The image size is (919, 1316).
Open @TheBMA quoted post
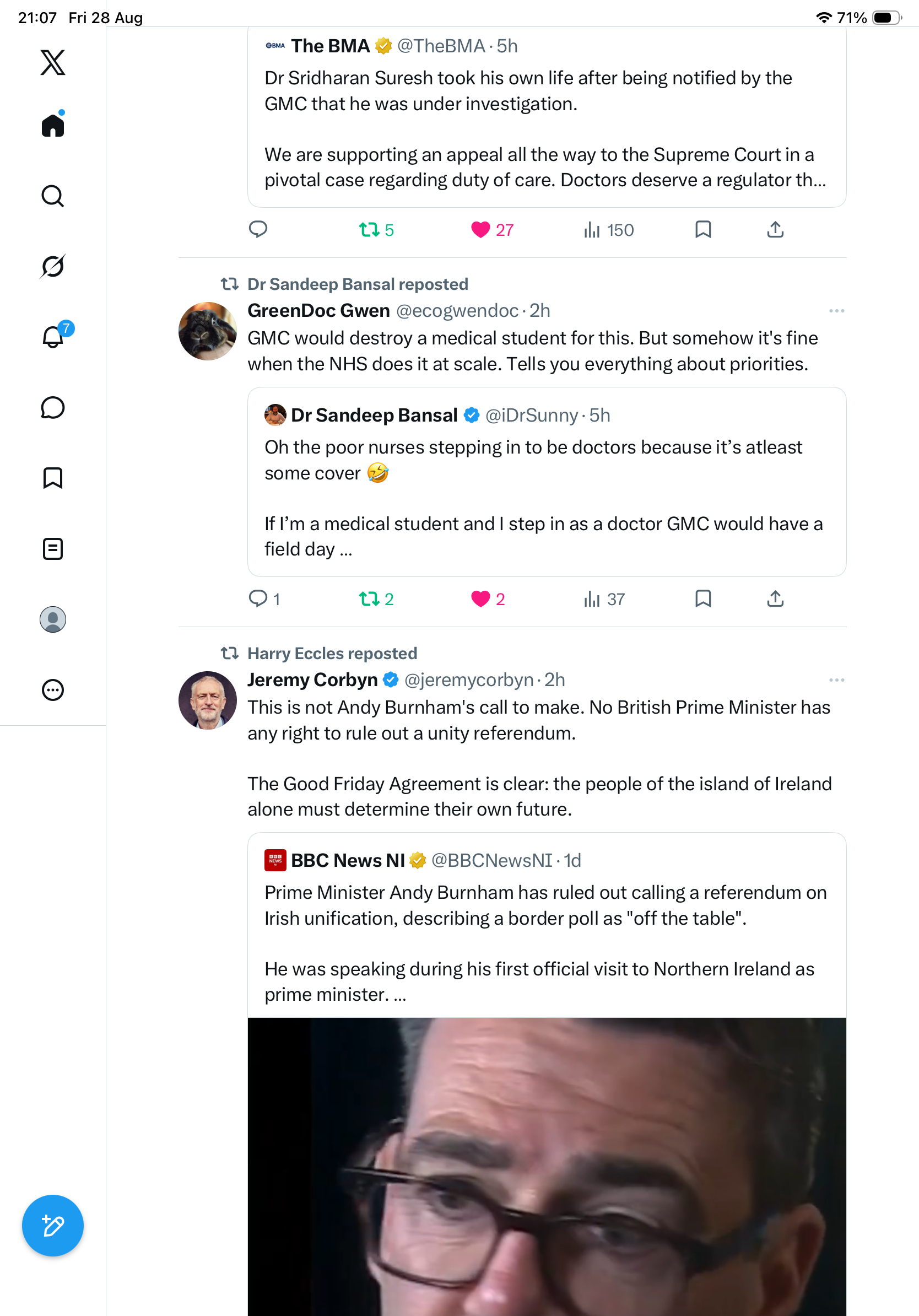click(547, 117)
